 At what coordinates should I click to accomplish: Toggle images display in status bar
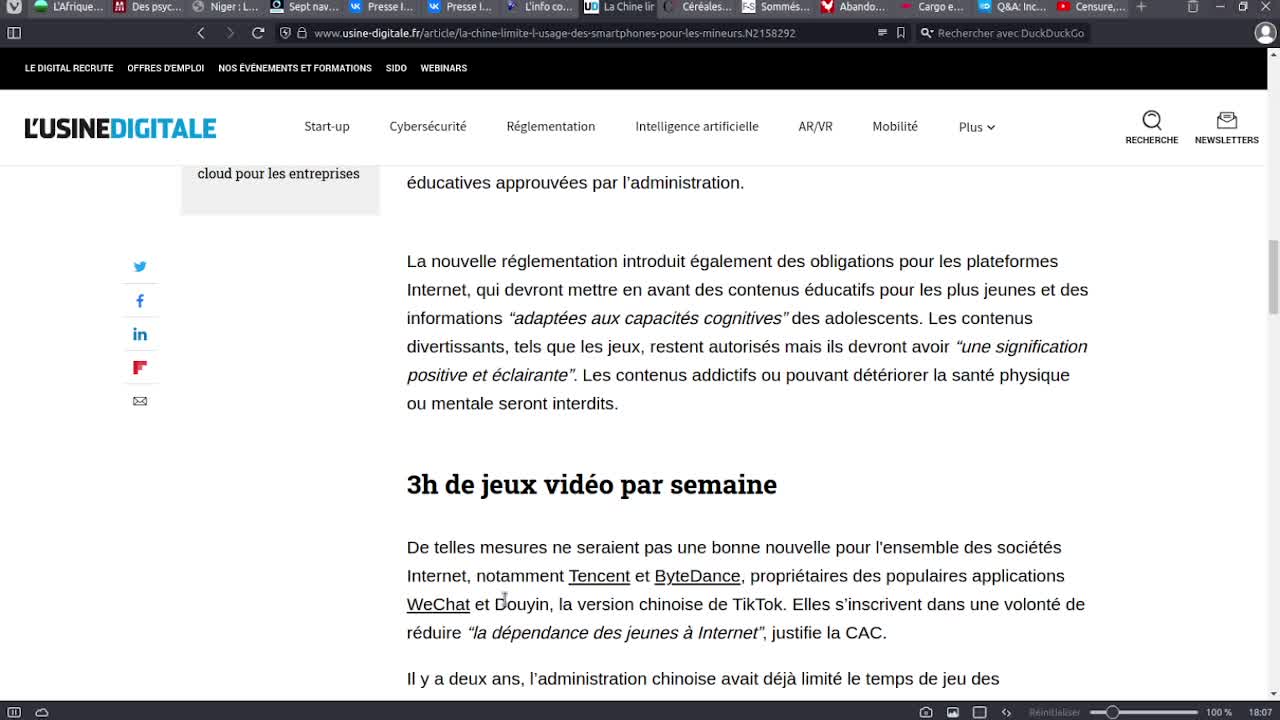[x=953, y=712]
